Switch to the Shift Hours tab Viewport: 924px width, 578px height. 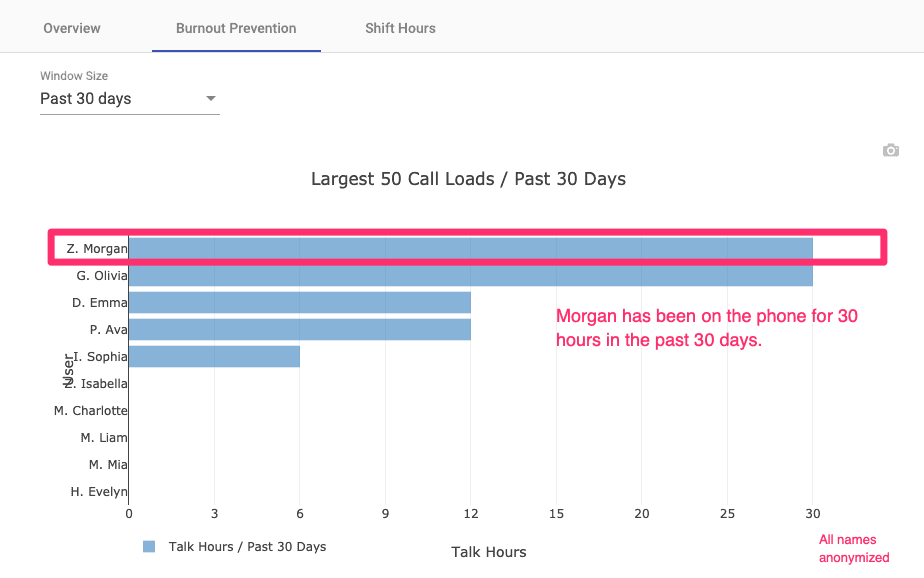pyautogui.click(x=400, y=28)
